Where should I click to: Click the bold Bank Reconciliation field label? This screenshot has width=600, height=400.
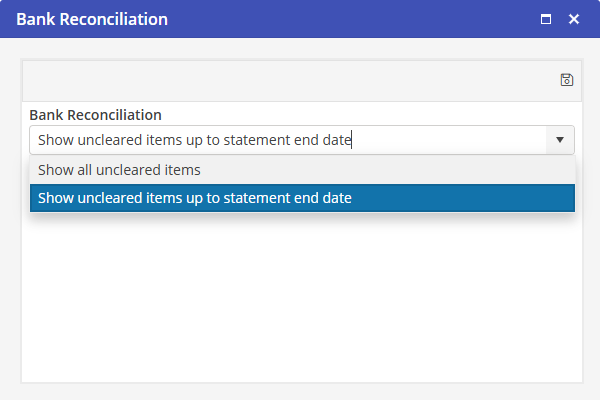[x=95, y=115]
